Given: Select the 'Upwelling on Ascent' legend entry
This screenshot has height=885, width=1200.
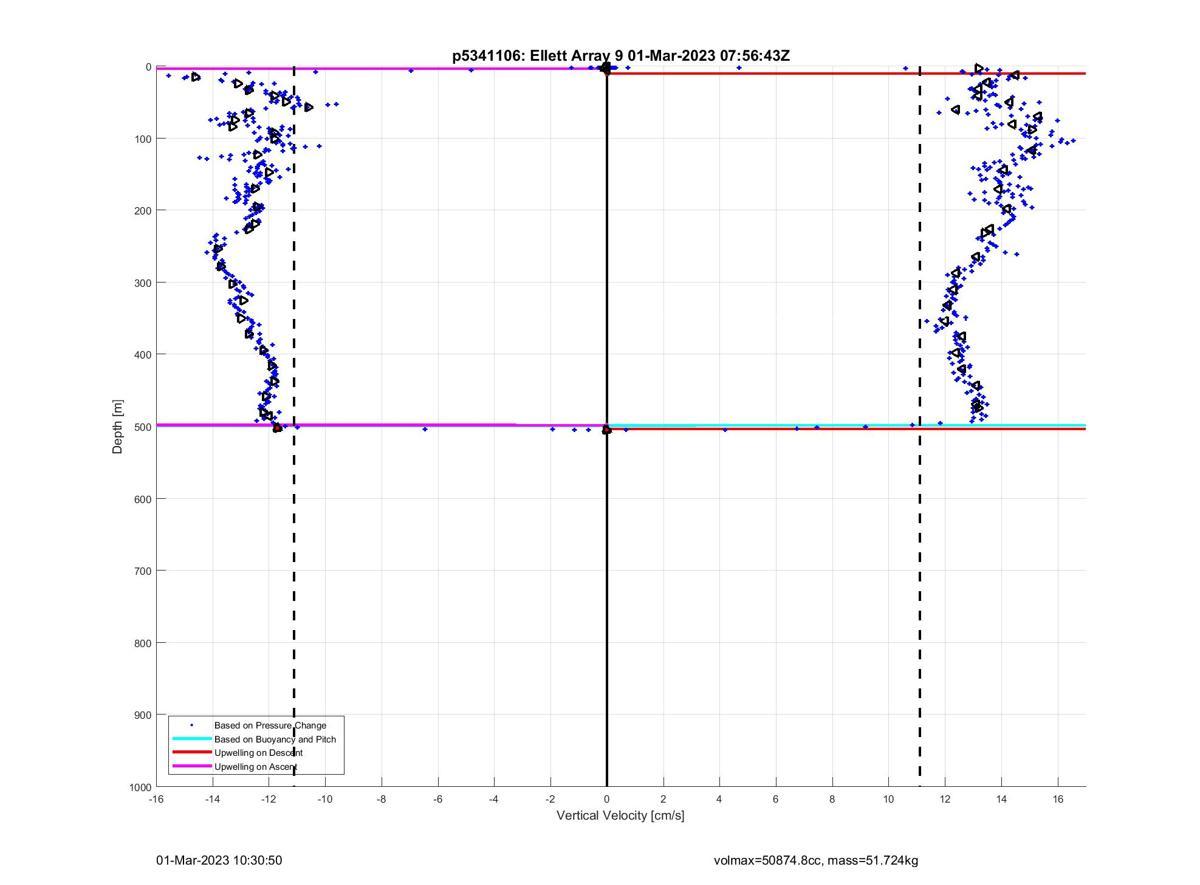Looking at the screenshot, I should [x=256, y=766].
